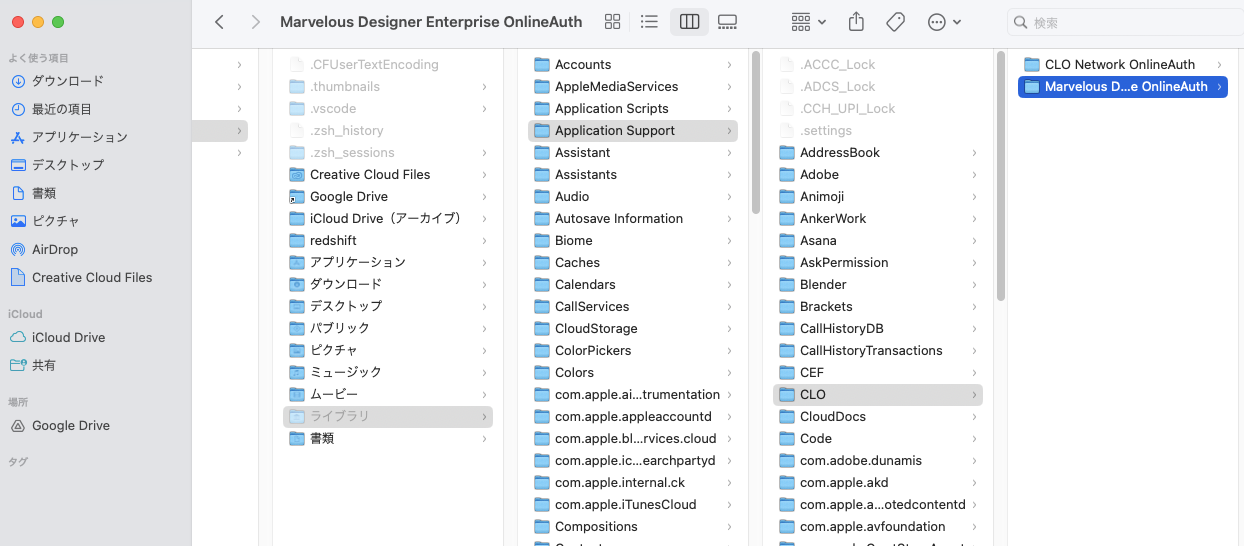Select the com.adobe.dunamis folder
Image resolution: width=1244 pixels, height=546 pixels.
click(x=878, y=460)
